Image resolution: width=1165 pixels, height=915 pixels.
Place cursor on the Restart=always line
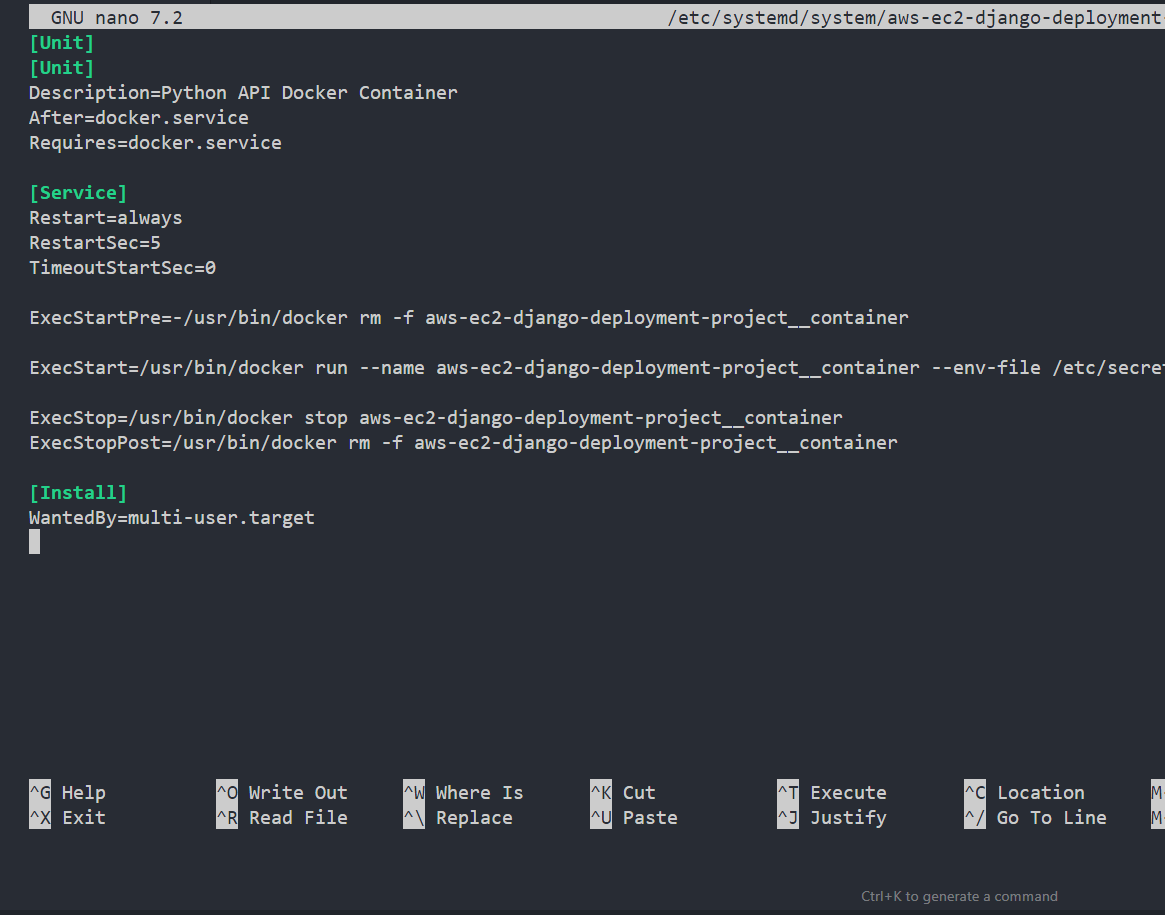pyautogui.click(x=105, y=217)
